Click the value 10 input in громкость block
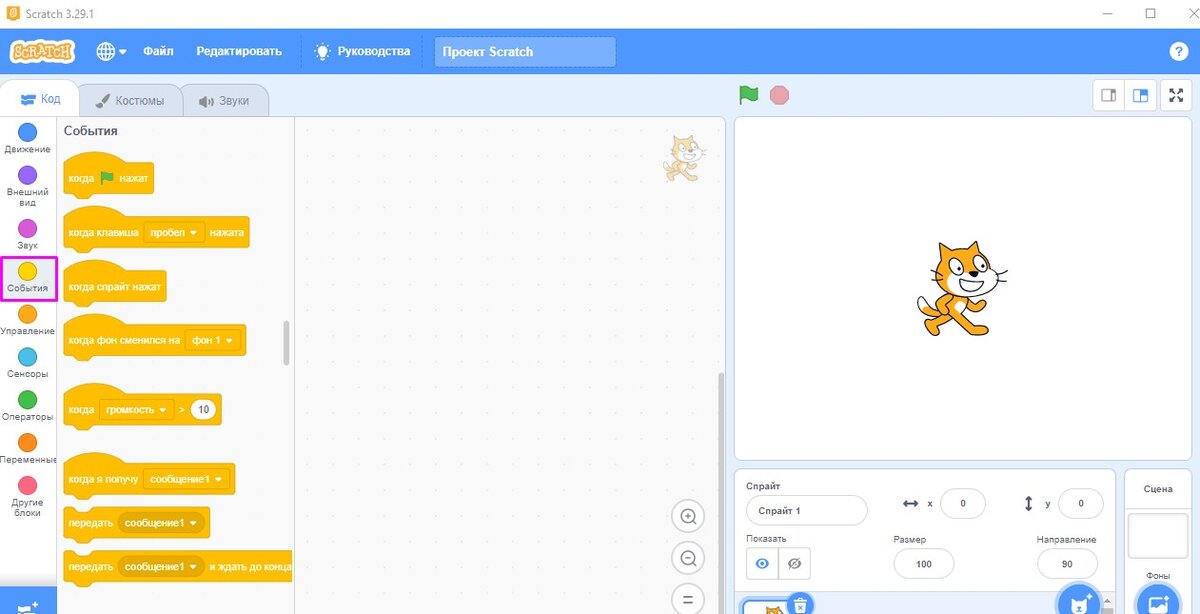 (204, 409)
